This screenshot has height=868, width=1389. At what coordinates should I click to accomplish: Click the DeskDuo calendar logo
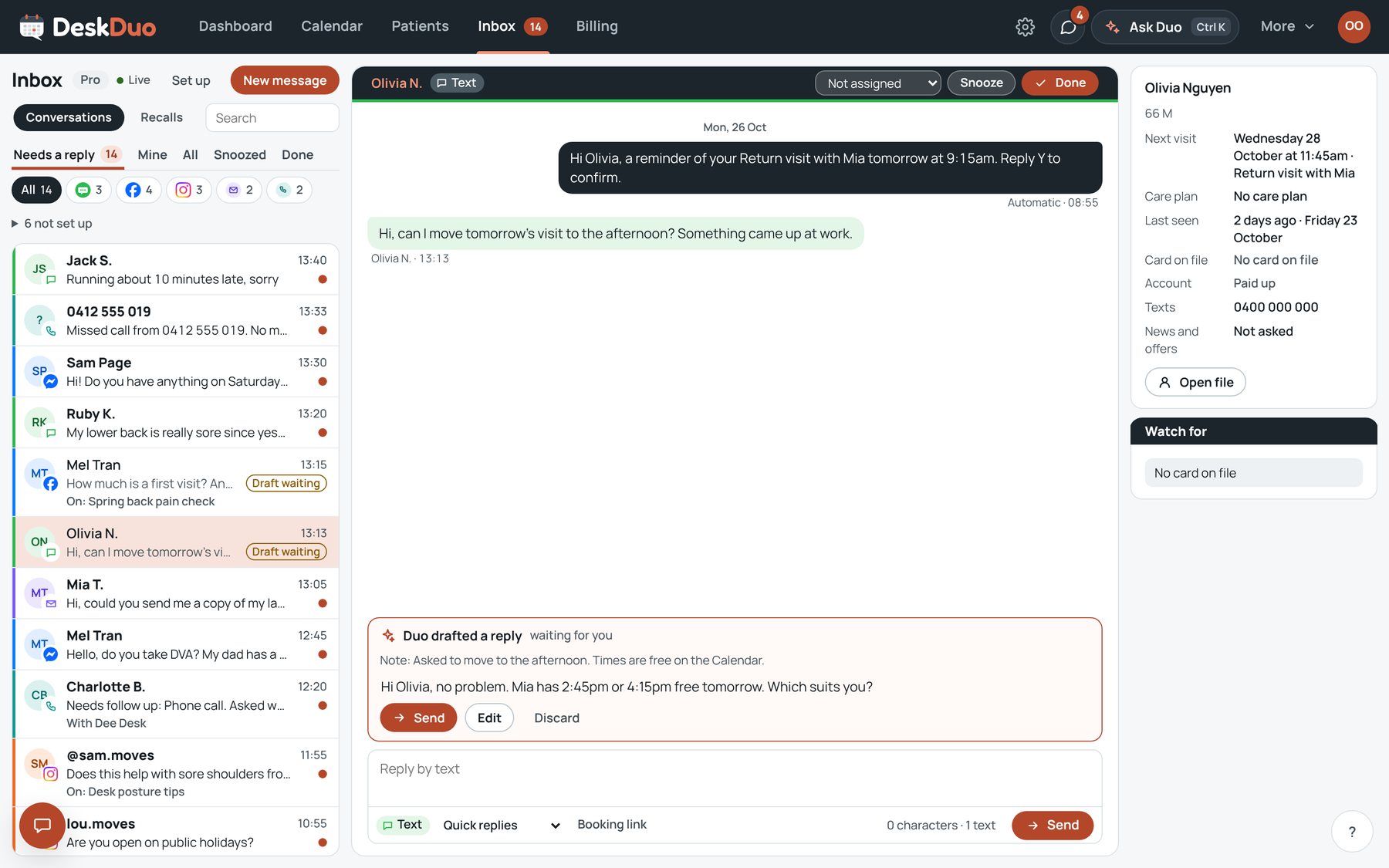[32, 27]
